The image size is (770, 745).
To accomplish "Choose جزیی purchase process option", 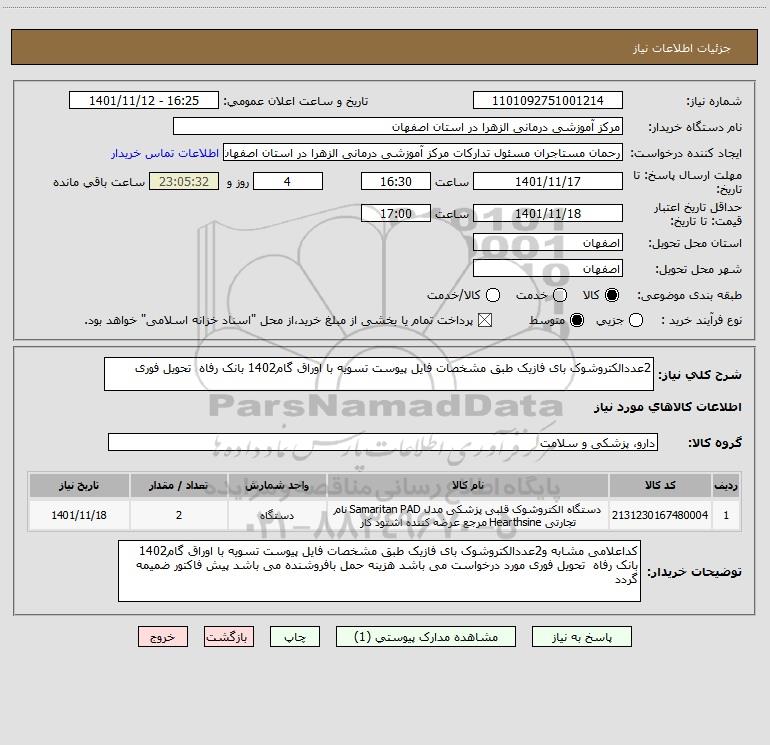I will tap(636, 320).
